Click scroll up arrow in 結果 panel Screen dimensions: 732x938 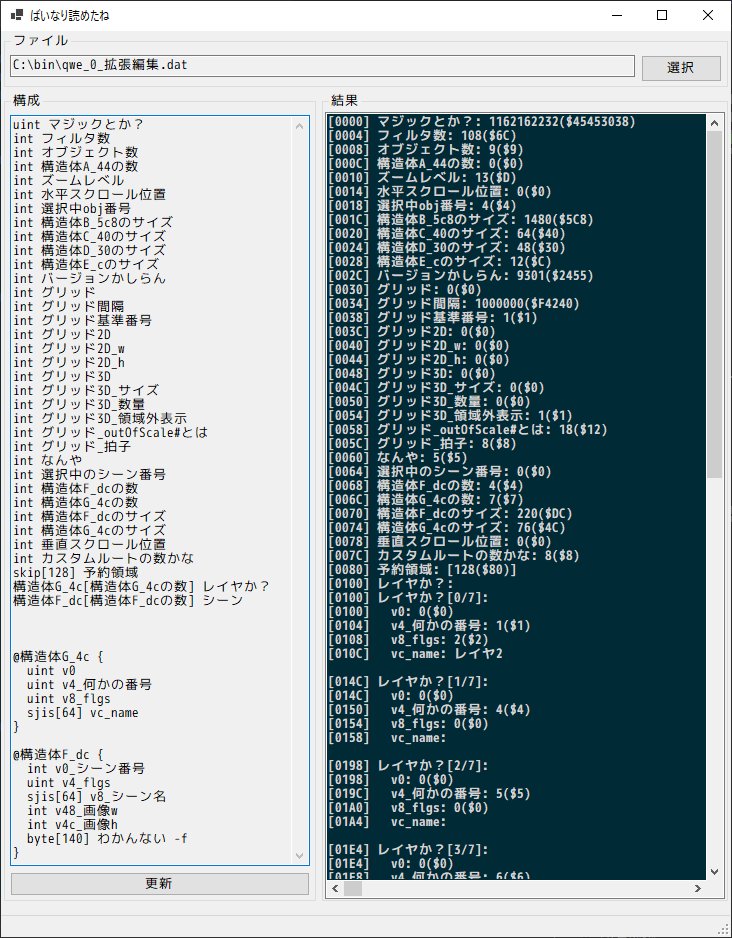click(715, 123)
